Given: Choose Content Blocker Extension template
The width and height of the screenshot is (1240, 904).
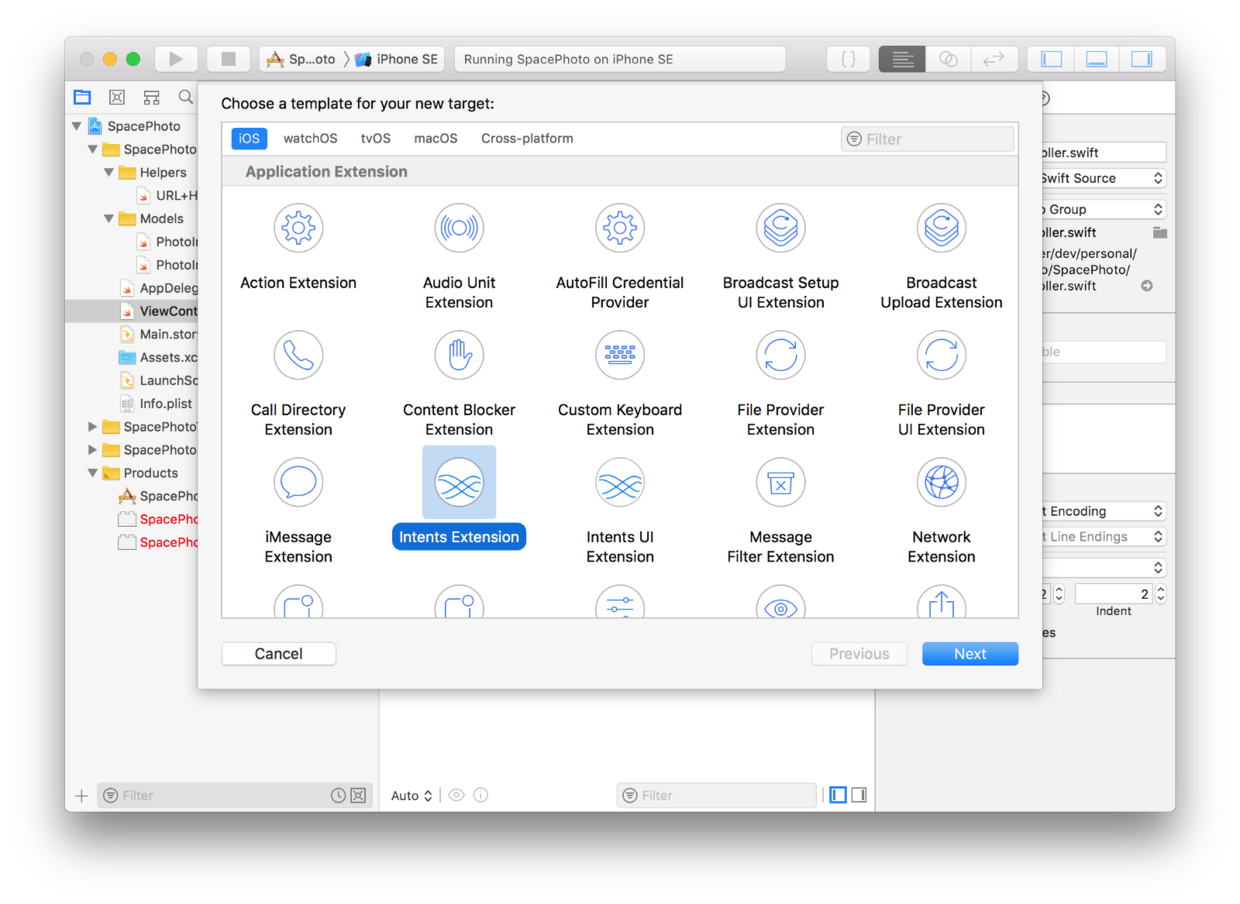Looking at the screenshot, I should (x=459, y=355).
